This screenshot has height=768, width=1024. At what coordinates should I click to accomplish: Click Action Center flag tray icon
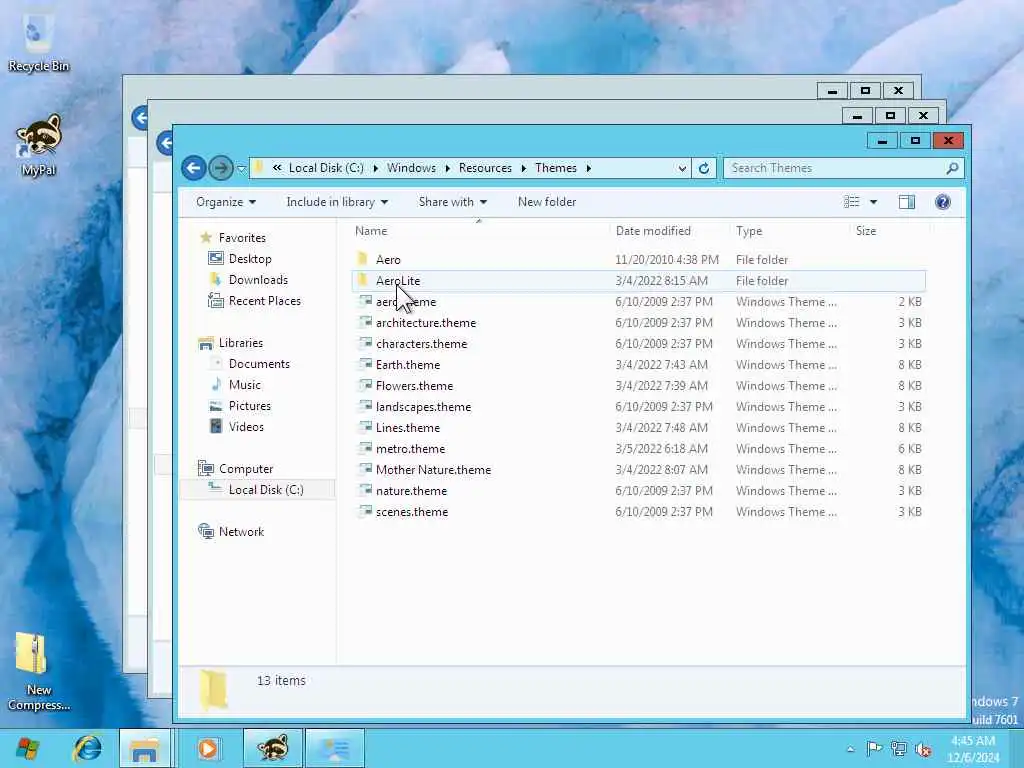click(874, 749)
